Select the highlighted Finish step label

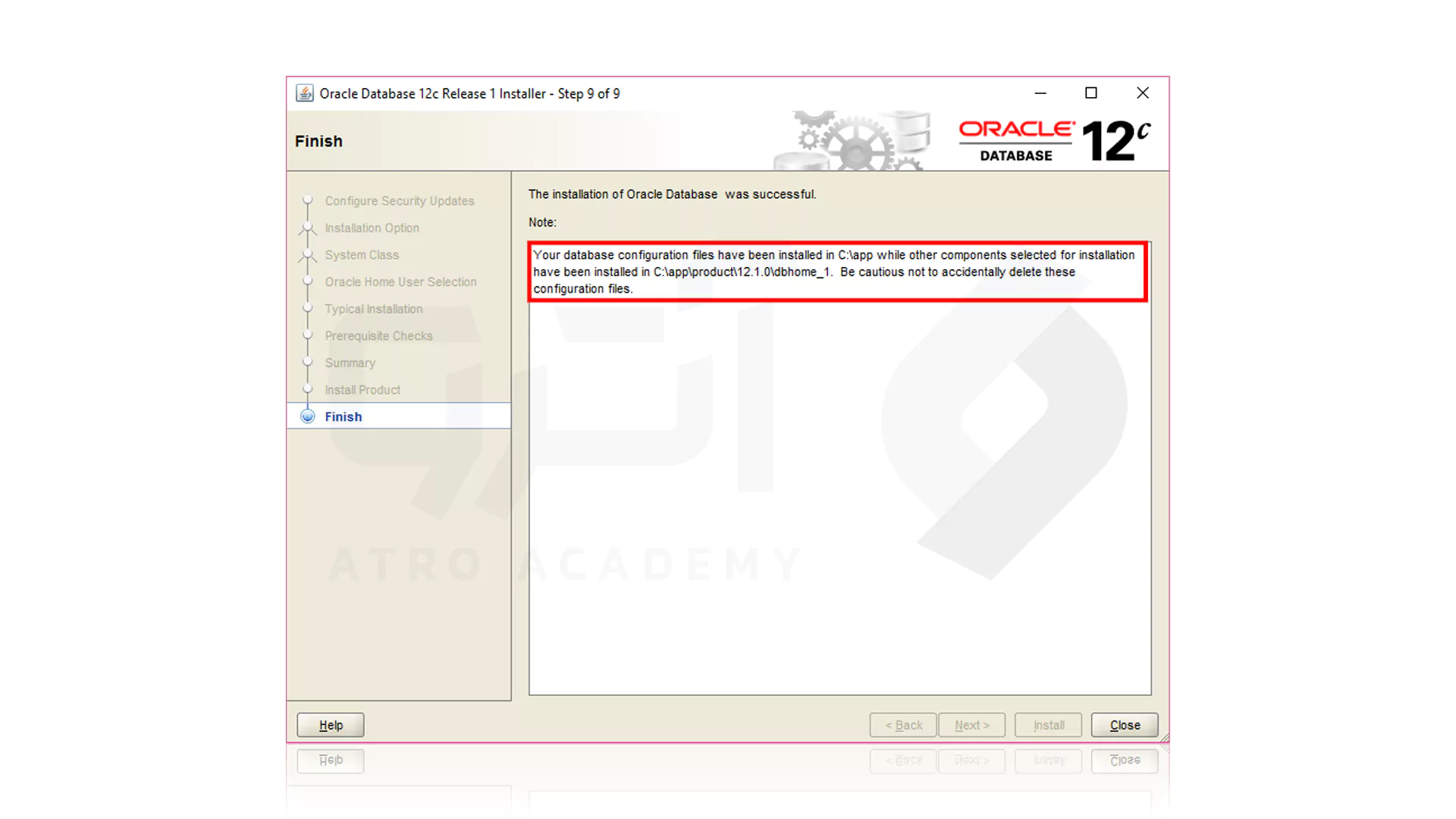coord(343,416)
